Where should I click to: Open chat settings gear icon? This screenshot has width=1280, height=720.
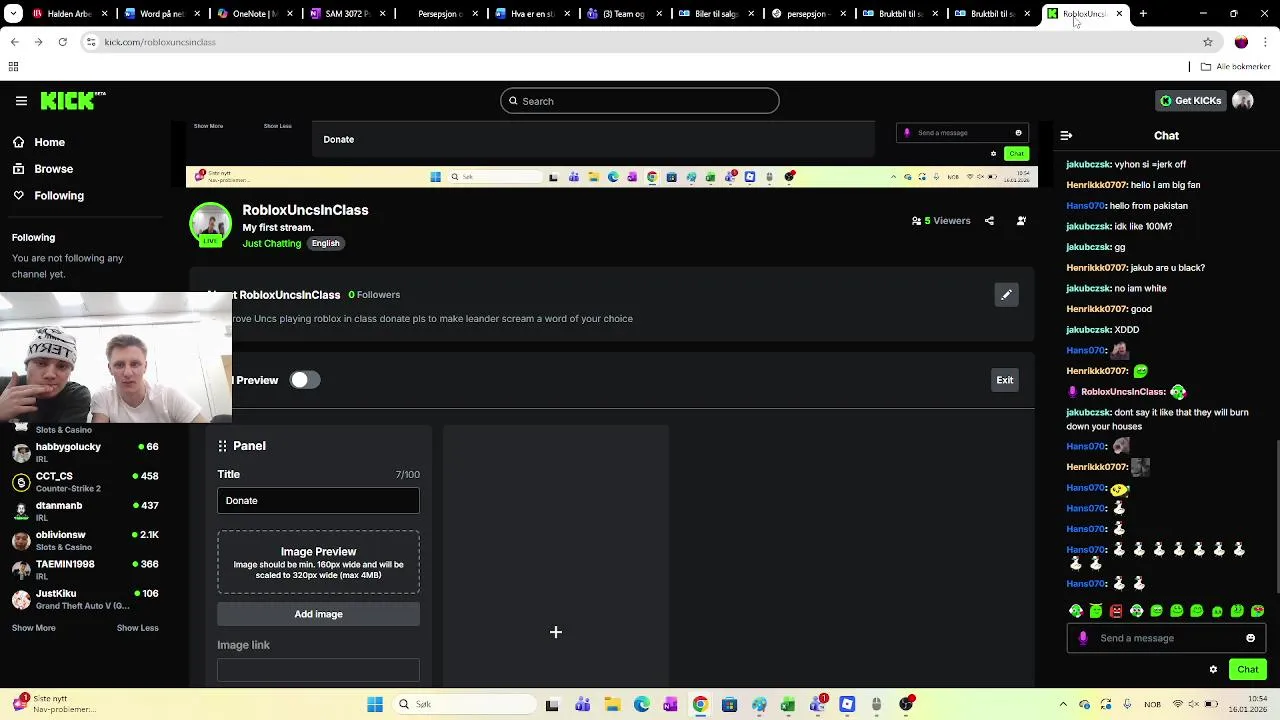(1213, 670)
